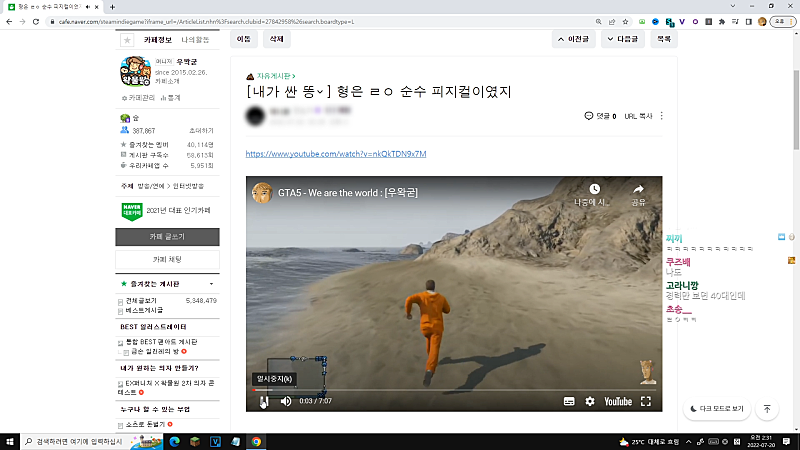Expand the 즐겨찾는 게시판 section arrow
The image size is (800, 450).
click(211, 284)
